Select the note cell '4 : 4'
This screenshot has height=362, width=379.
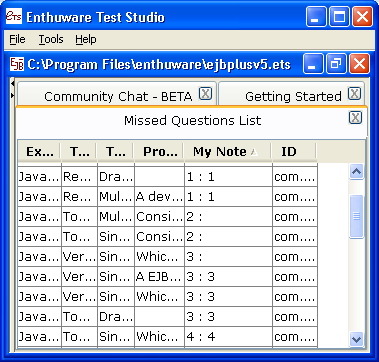click(x=228, y=337)
